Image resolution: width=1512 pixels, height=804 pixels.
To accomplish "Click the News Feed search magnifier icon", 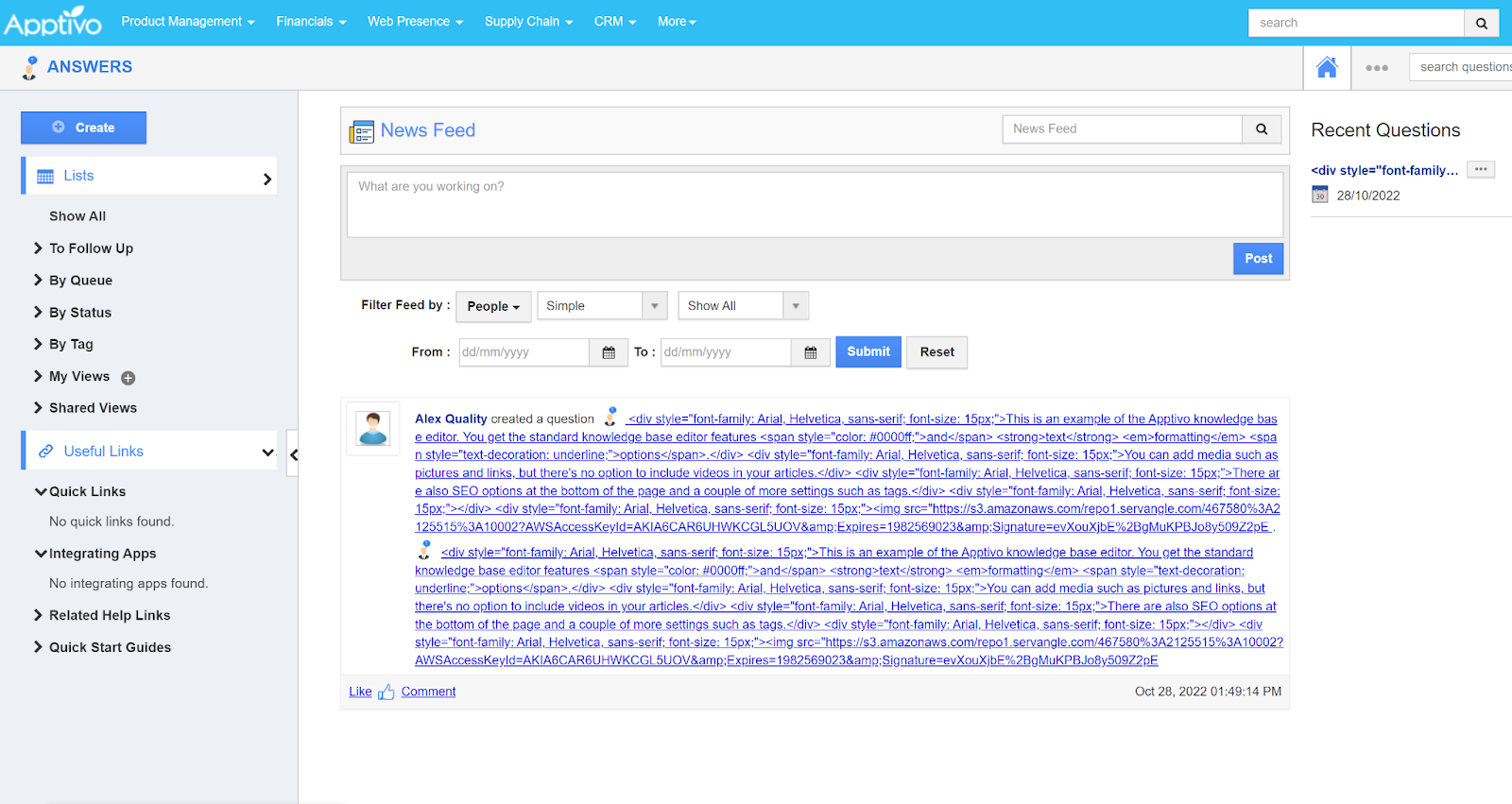I will coord(1262,129).
